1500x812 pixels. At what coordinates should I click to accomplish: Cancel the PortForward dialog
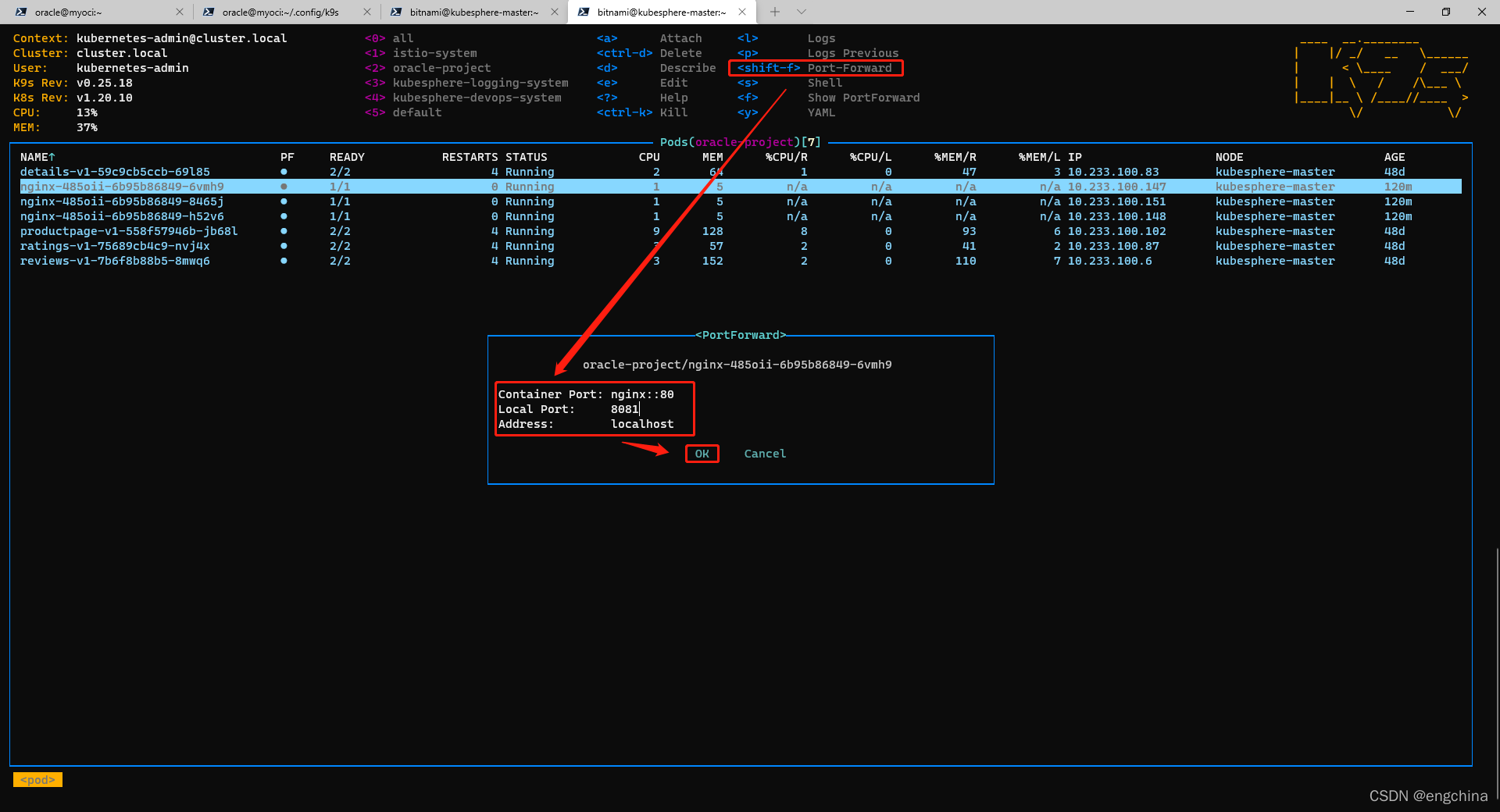765,454
